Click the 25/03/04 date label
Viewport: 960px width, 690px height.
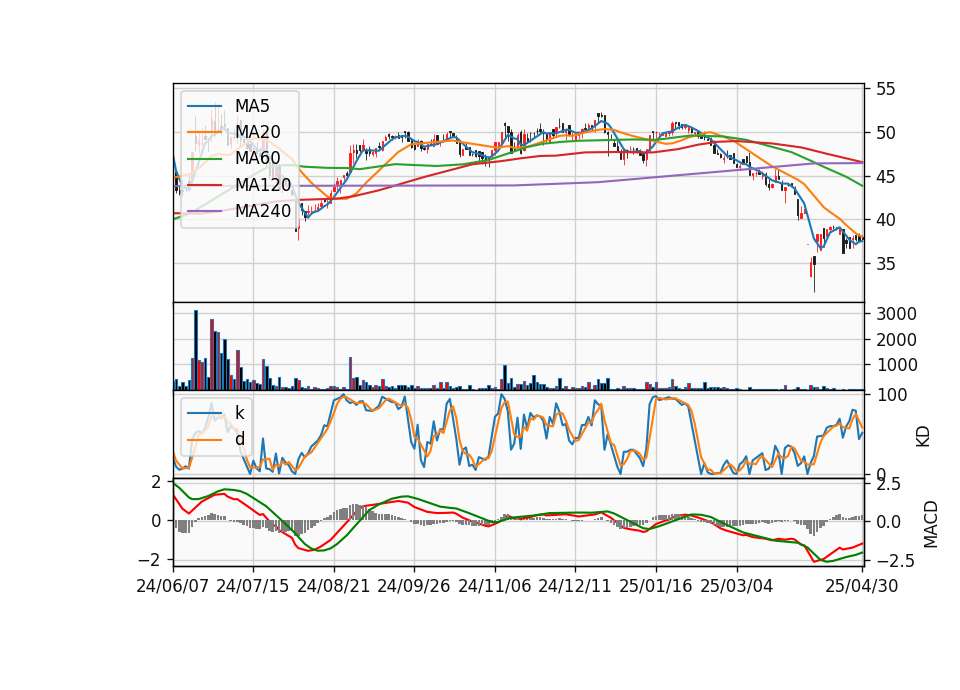click(x=737, y=586)
